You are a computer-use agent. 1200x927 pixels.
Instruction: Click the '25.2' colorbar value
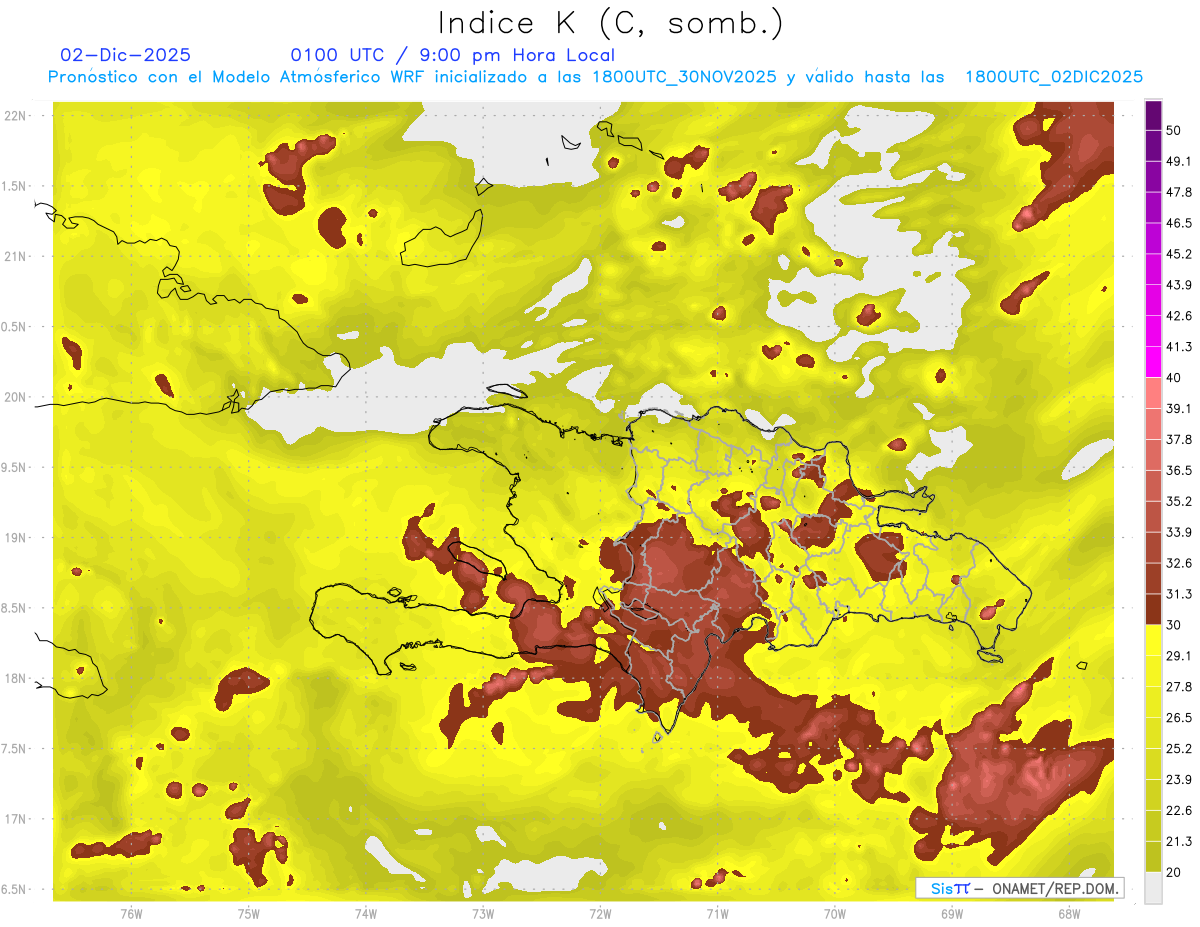1179,748
